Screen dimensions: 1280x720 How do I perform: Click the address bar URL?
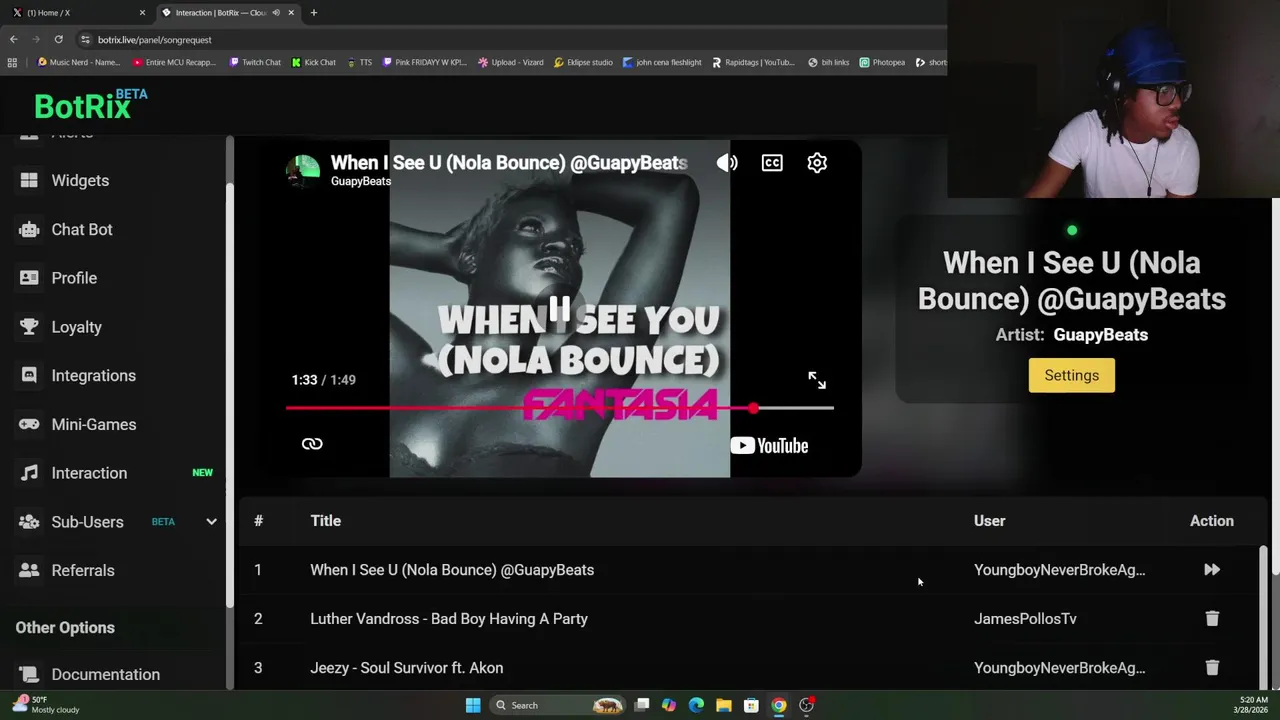click(154, 40)
